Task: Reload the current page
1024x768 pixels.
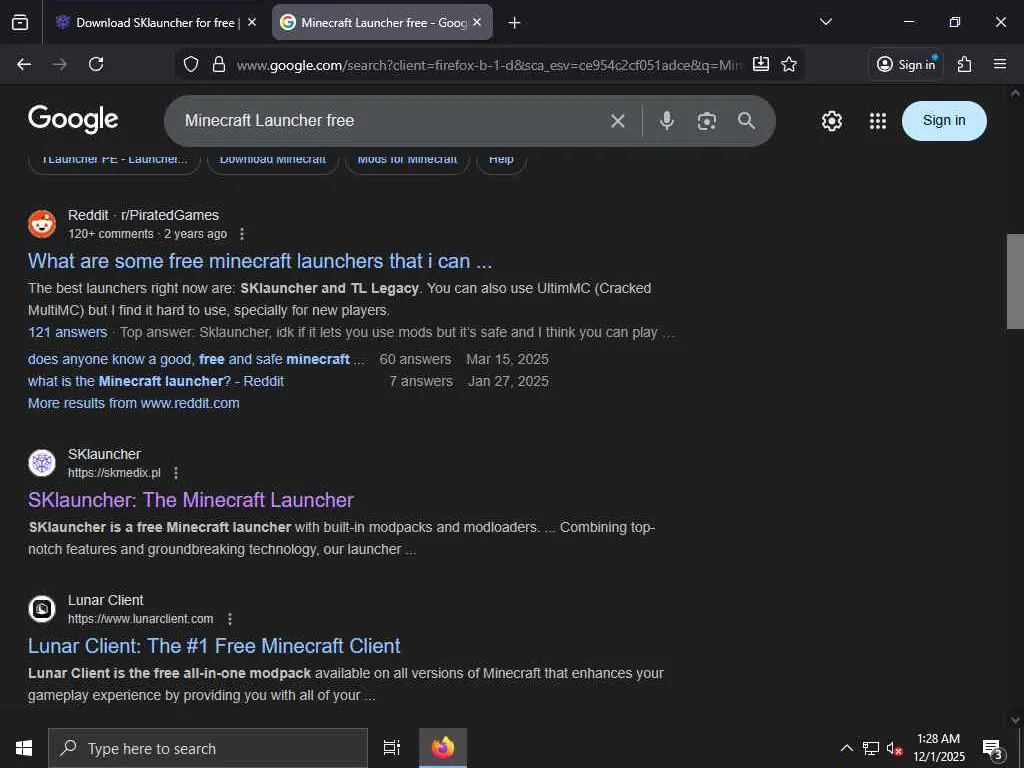Action: click(x=96, y=64)
